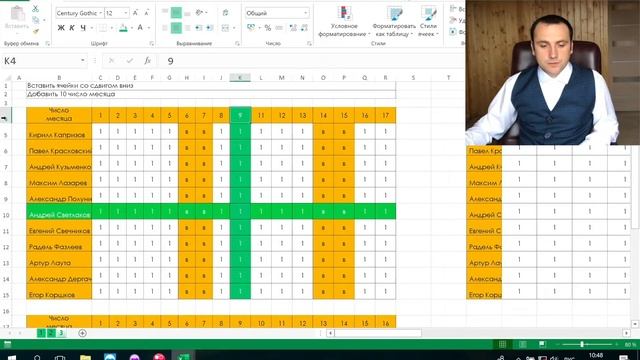Open the Century Gothic font name dropdown
The image size is (640, 360).
coord(100,13)
